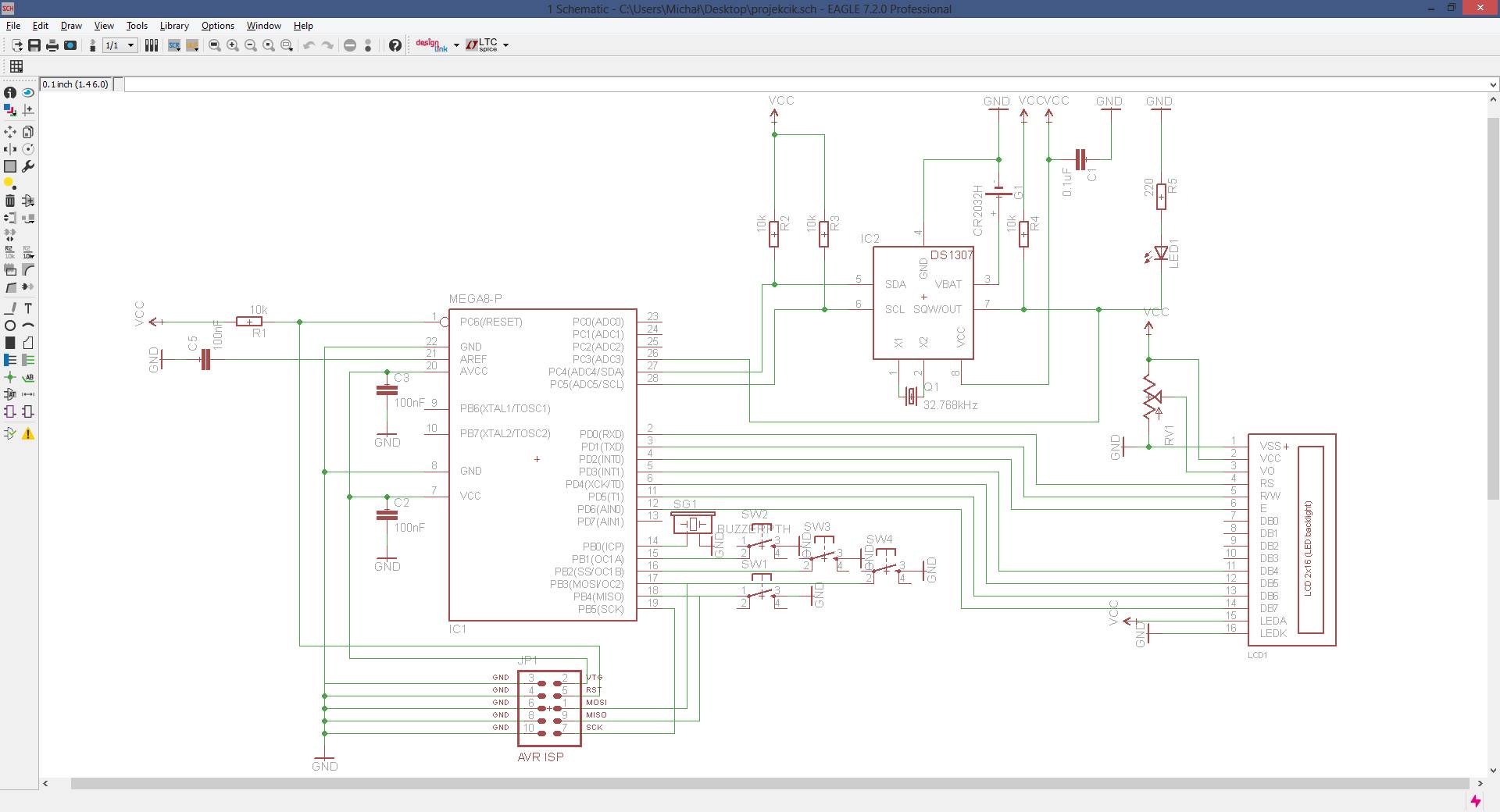The height and width of the screenshot is (812, 1500).
Task: Pick the Junction tool with green dot
Action: click(x=10, y=377)
